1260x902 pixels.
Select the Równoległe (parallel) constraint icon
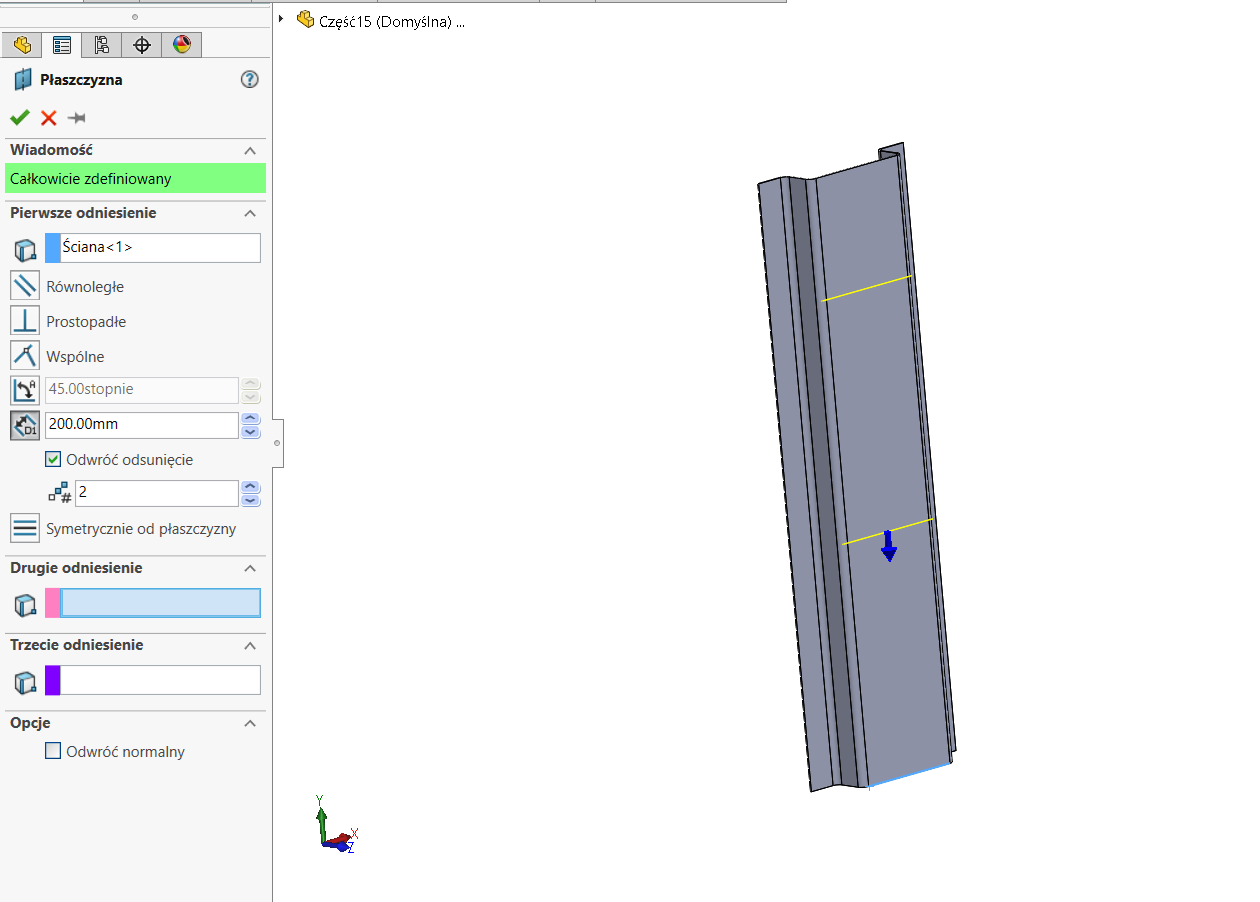tap(25, 286)
